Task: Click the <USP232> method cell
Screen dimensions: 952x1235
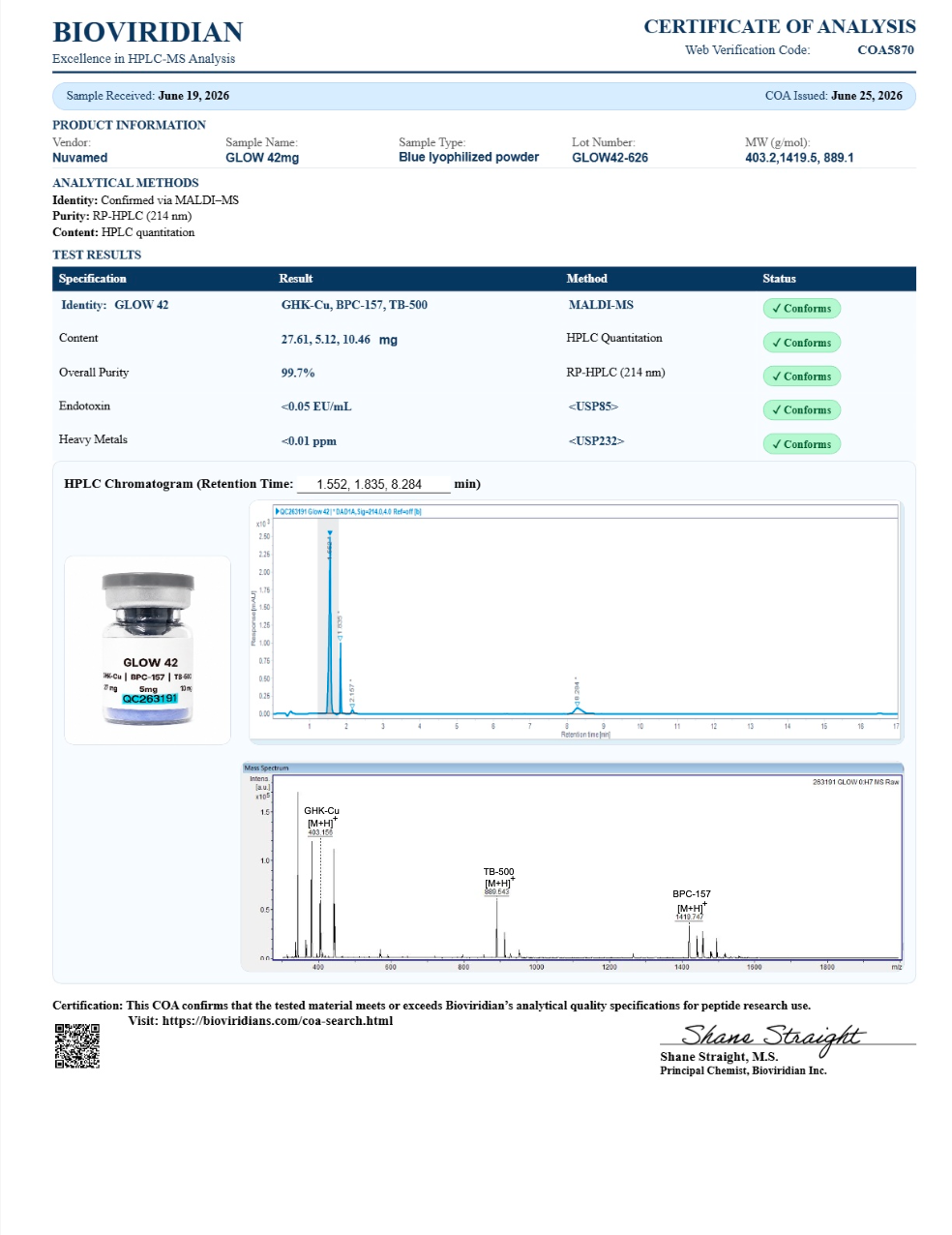Action: [x=597, y=441]
